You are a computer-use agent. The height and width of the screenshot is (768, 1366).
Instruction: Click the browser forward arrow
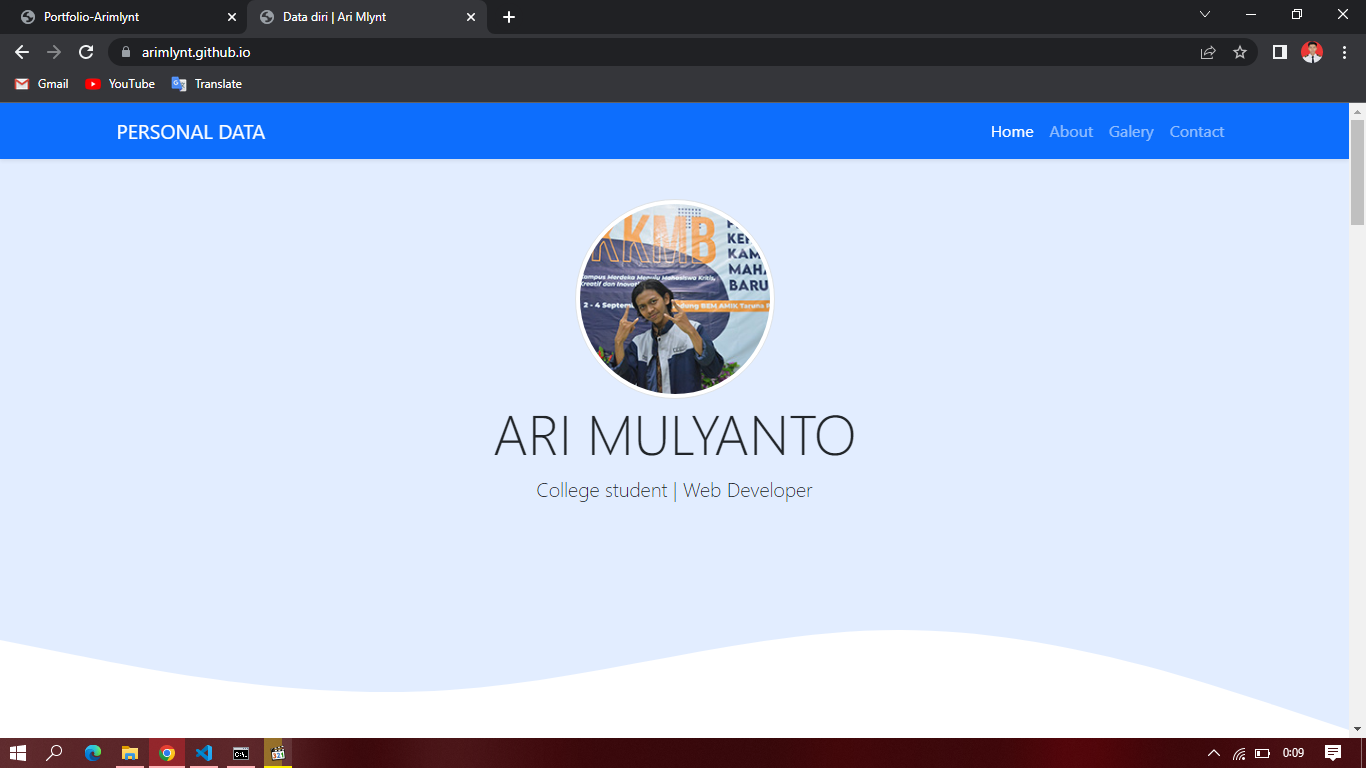[x=54, y=52]
